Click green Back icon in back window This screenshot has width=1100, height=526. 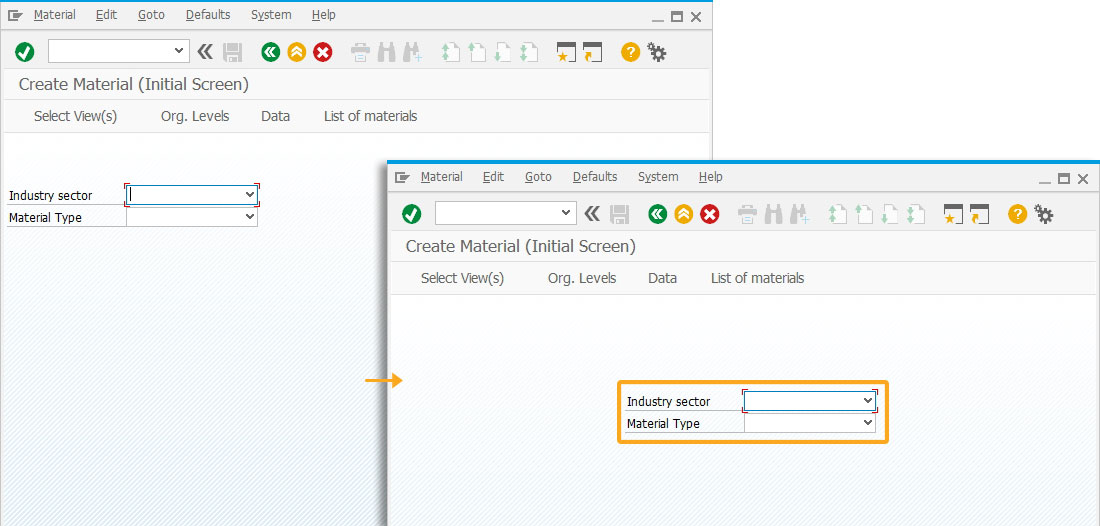point(271,52)
